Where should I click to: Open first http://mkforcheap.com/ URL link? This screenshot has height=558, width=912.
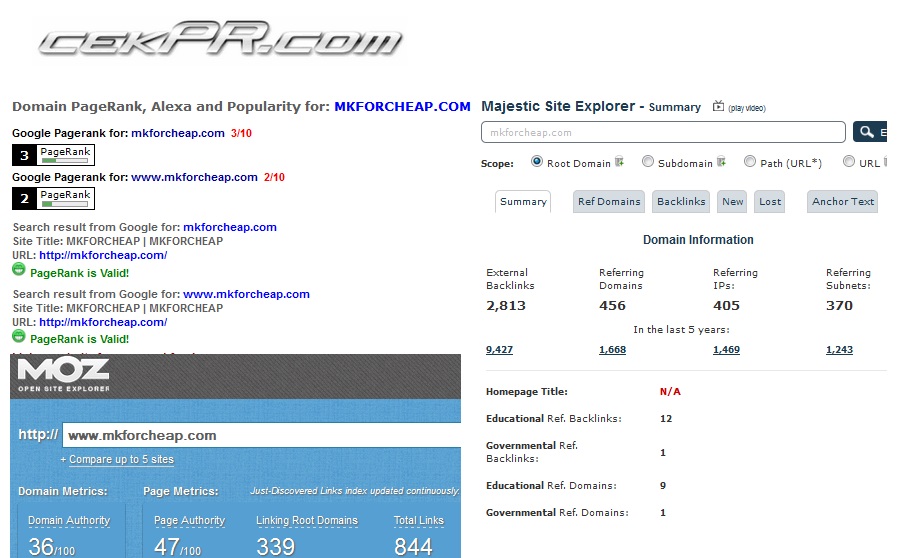tap(103, 255)
